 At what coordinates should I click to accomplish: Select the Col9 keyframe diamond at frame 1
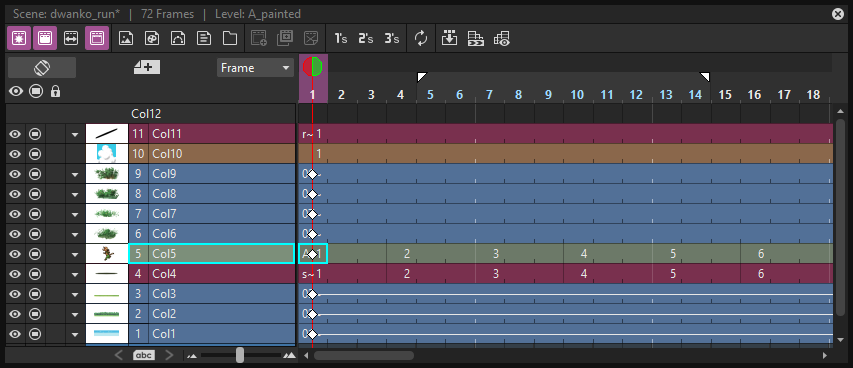point(312,175)
